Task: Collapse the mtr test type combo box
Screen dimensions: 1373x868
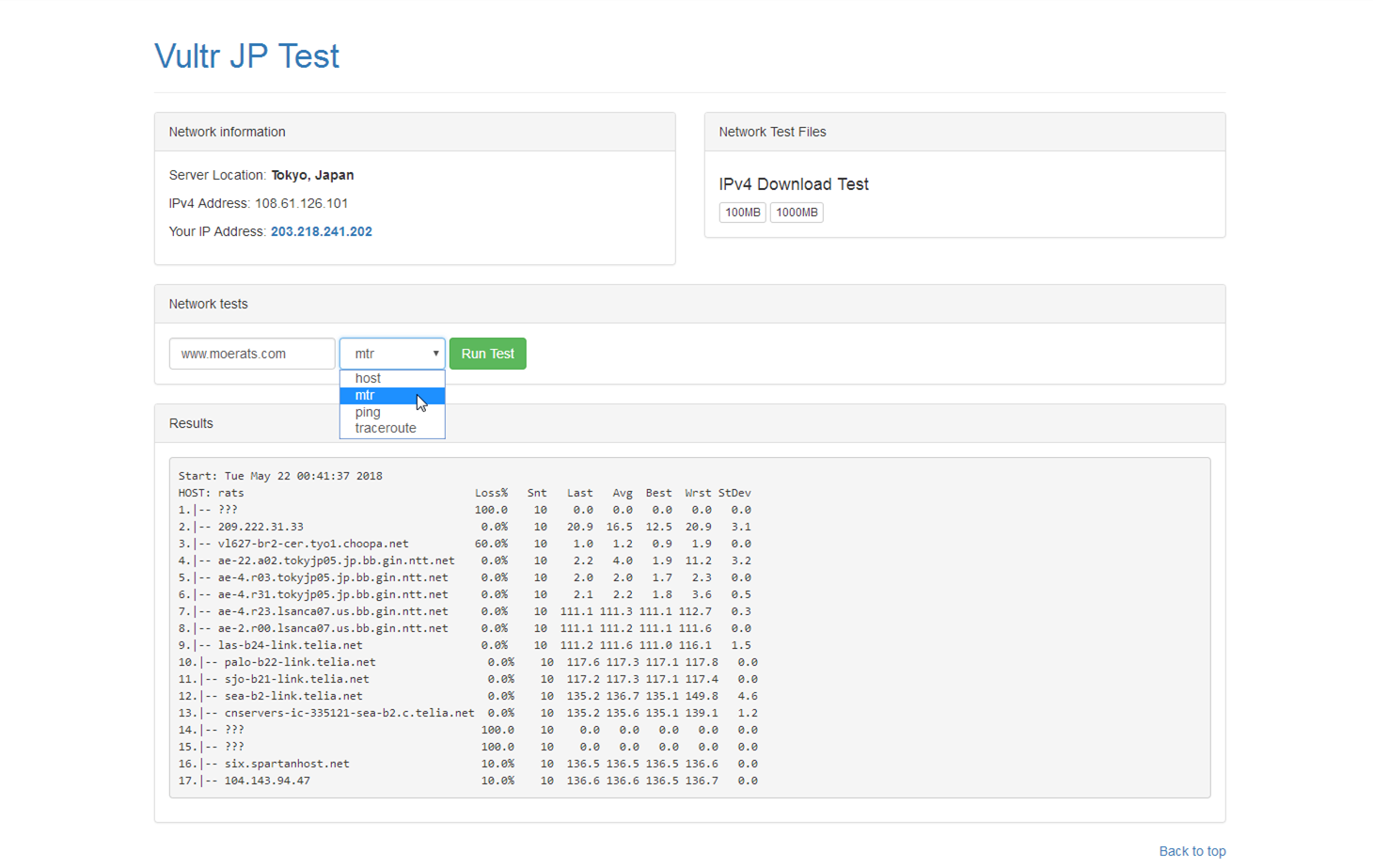Action: click(392, 354)
